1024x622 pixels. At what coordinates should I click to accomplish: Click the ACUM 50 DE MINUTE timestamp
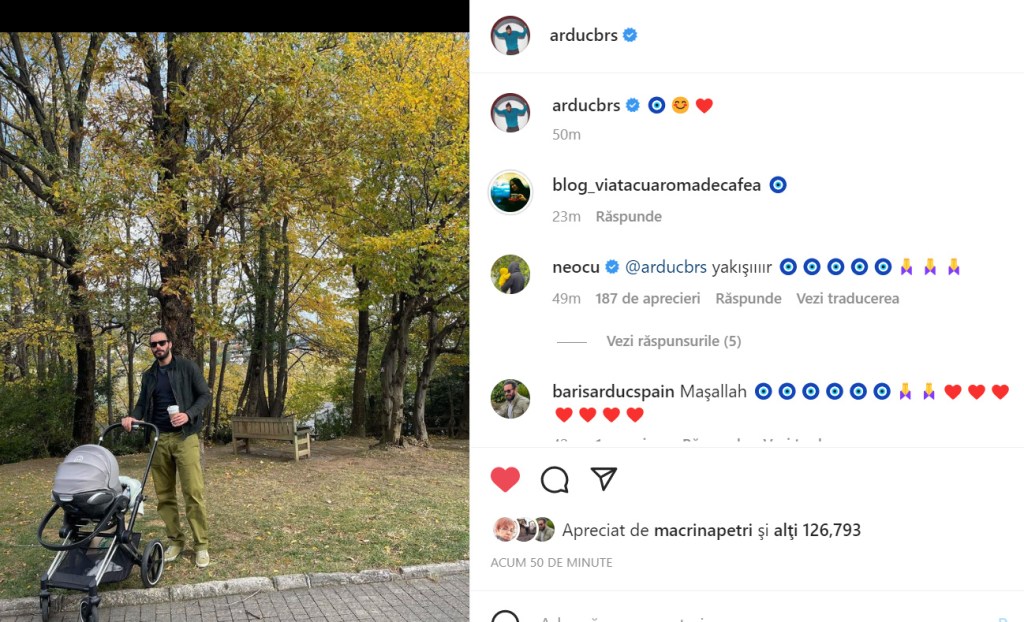coord(551,563)
